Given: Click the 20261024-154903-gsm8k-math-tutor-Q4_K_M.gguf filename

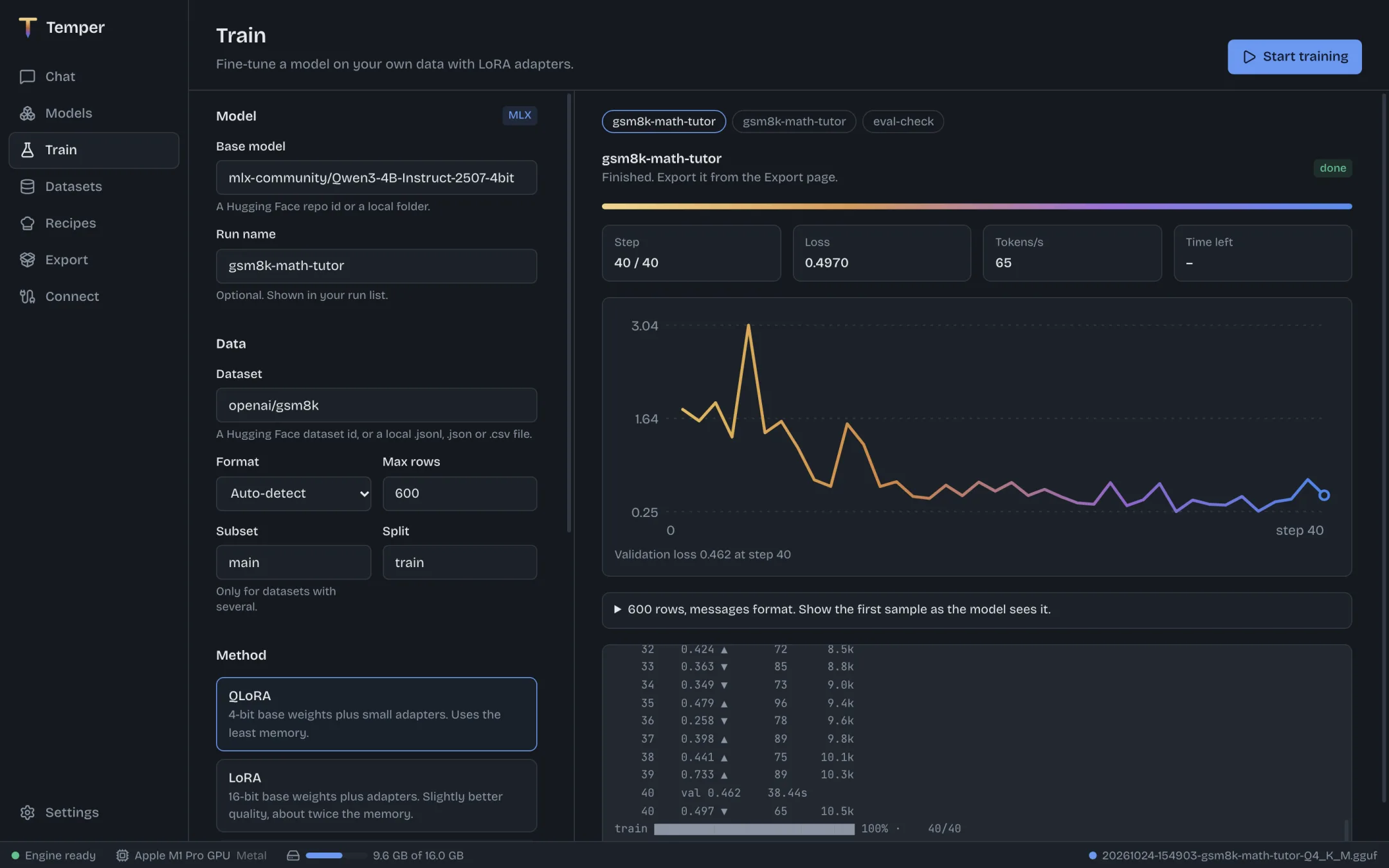Looking at the screenshot, I should tap(1239, 855).
